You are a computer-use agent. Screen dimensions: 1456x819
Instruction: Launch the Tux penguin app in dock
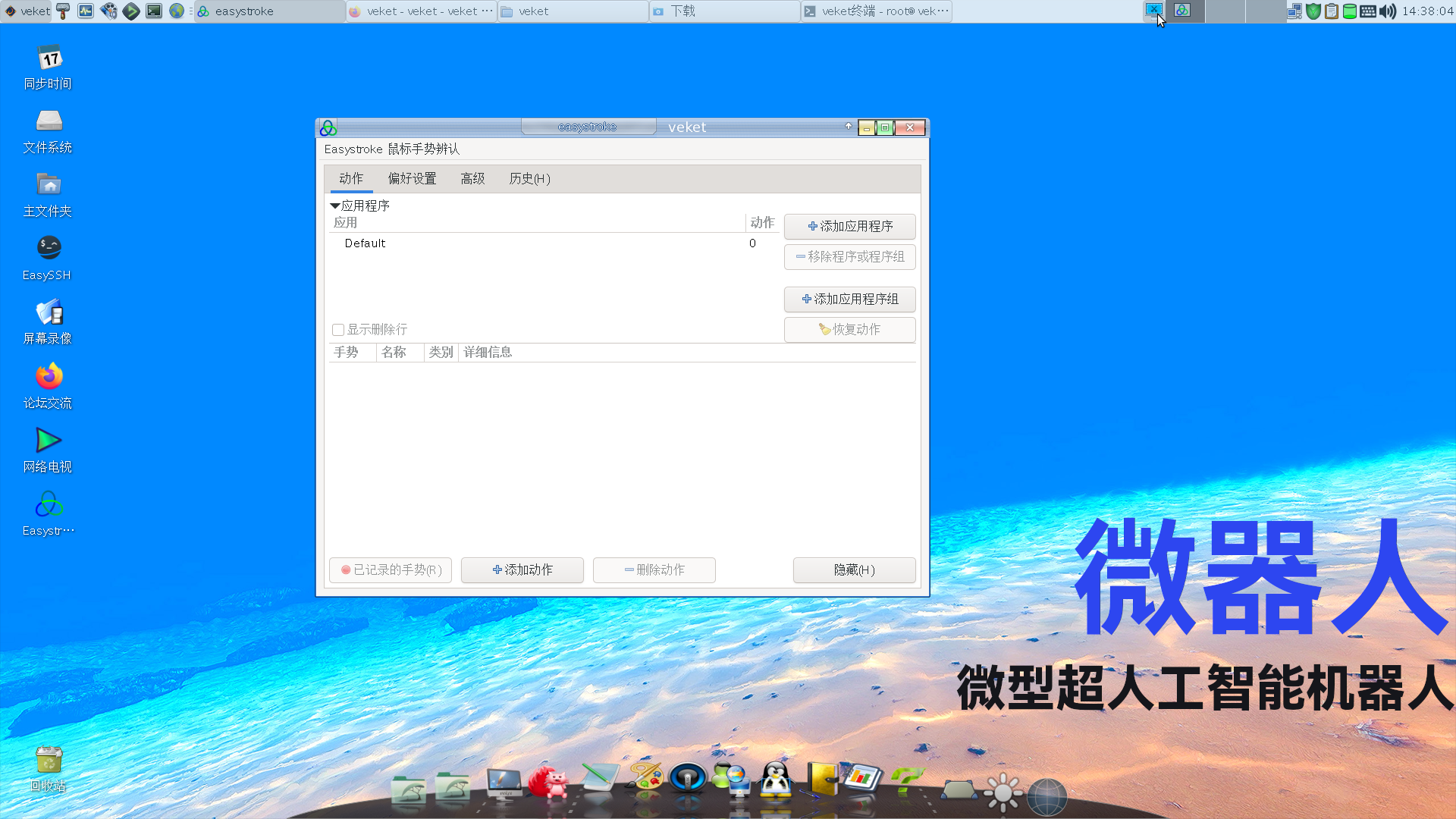[776, 780]
